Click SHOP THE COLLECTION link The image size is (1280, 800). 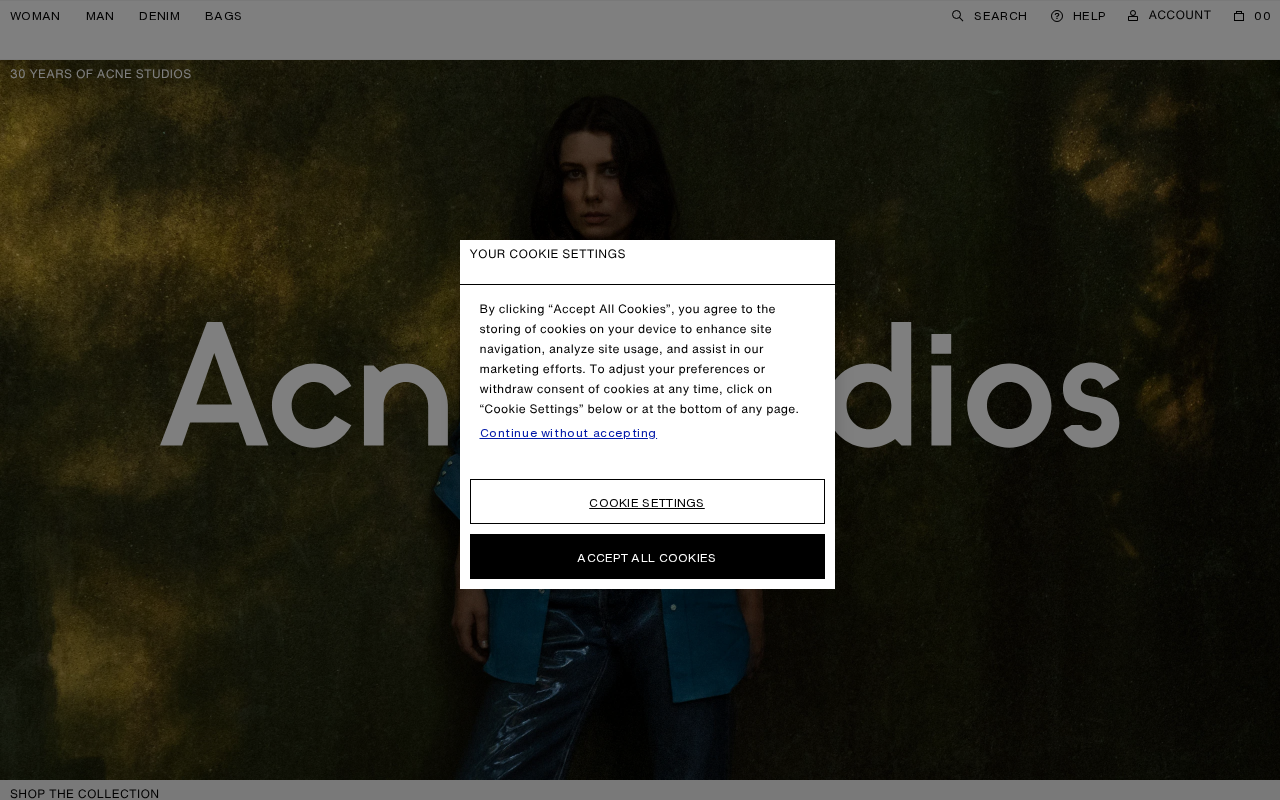click(x=85, y=793)
